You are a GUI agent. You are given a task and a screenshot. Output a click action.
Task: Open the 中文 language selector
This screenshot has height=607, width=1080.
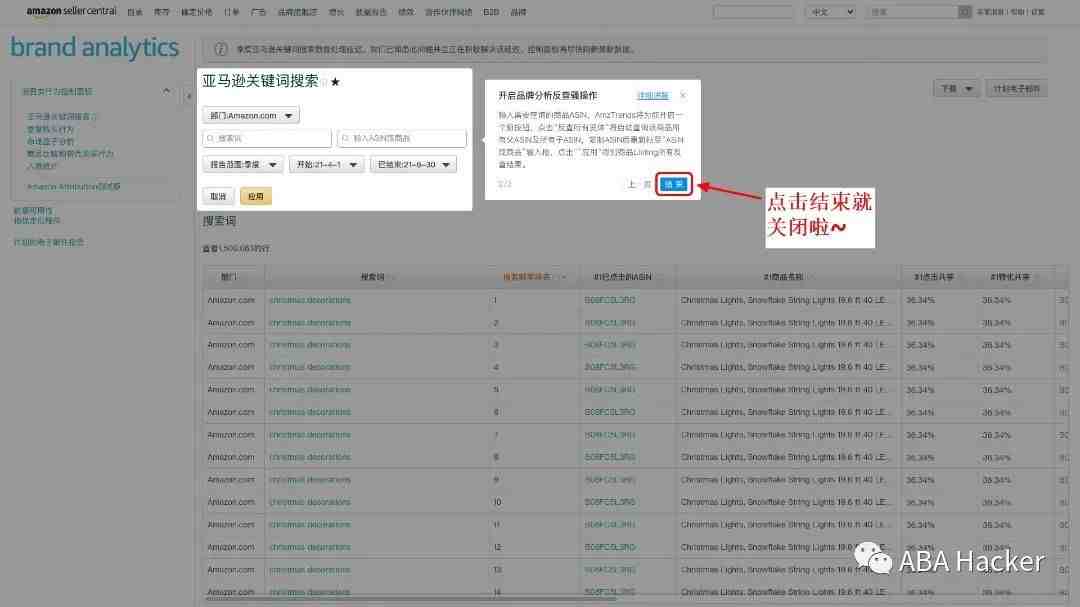tap(831, 12)
